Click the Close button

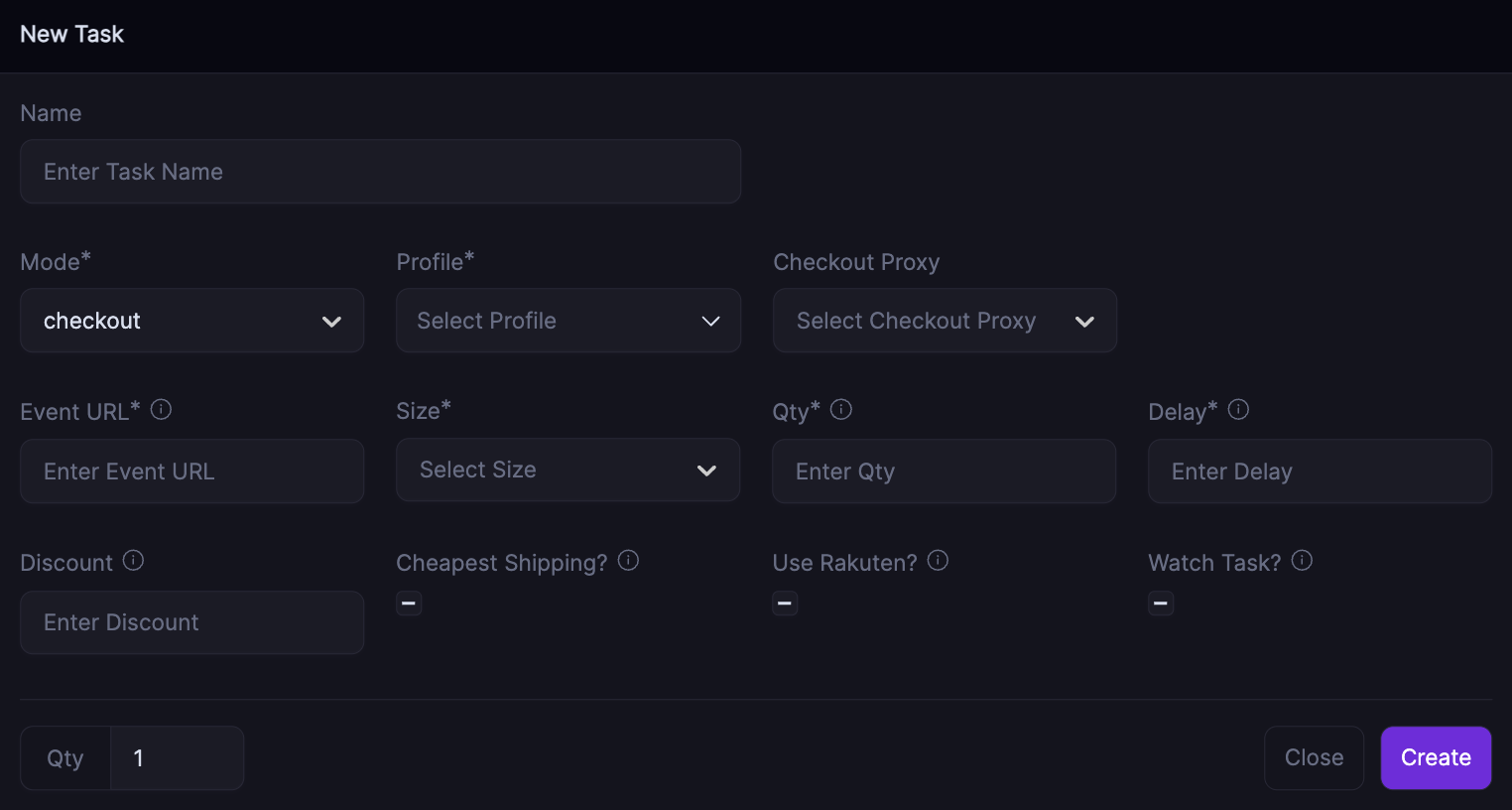pos(1314,757)
